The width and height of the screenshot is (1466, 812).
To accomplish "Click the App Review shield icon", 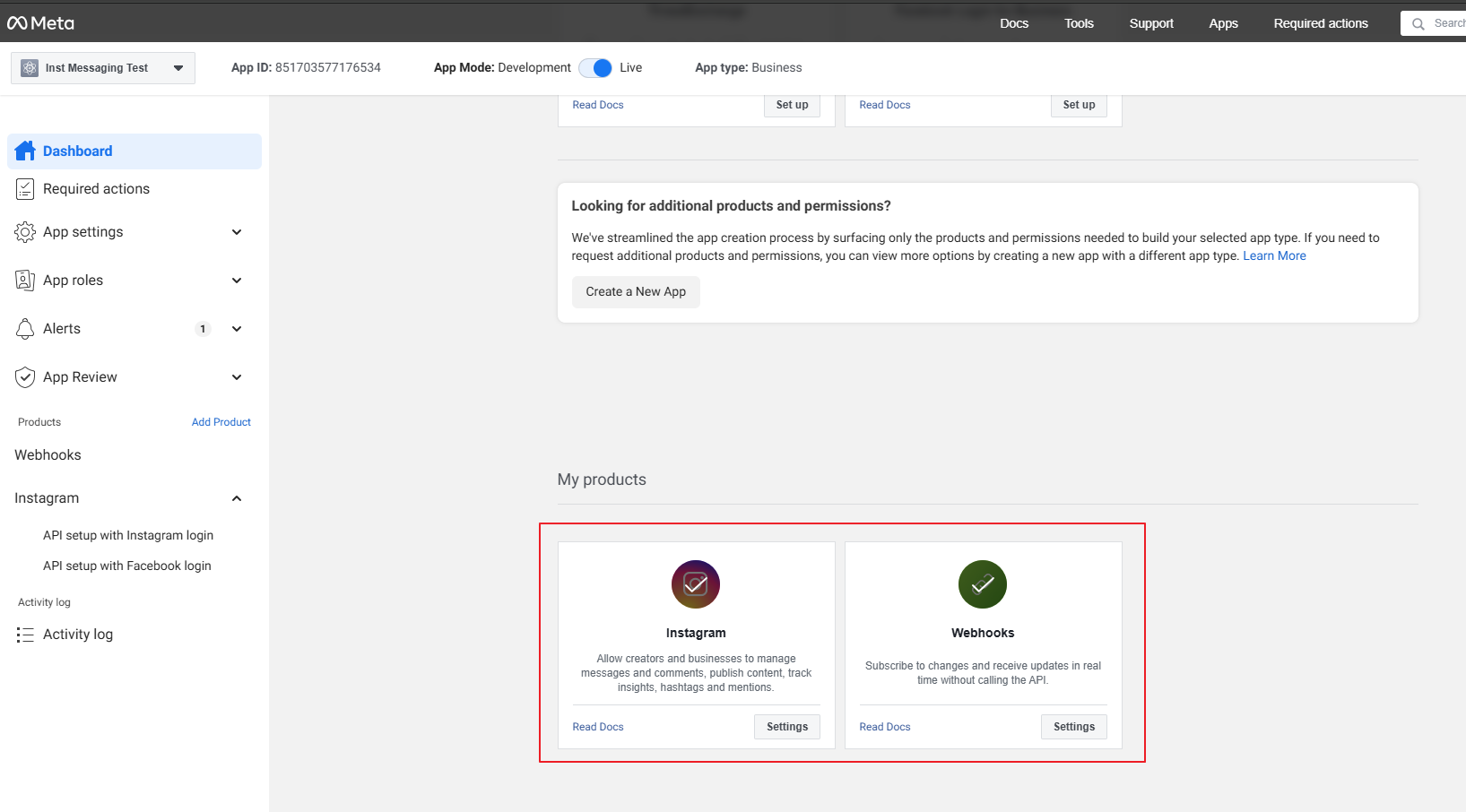I will (x=25, y=377).
